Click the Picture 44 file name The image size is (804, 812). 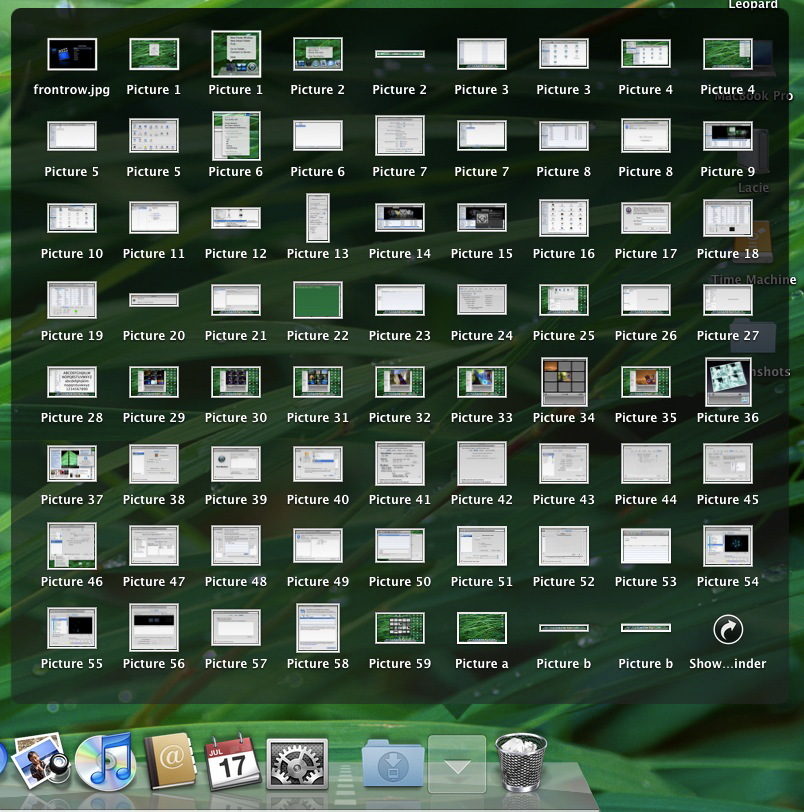[x=646, y=499]
